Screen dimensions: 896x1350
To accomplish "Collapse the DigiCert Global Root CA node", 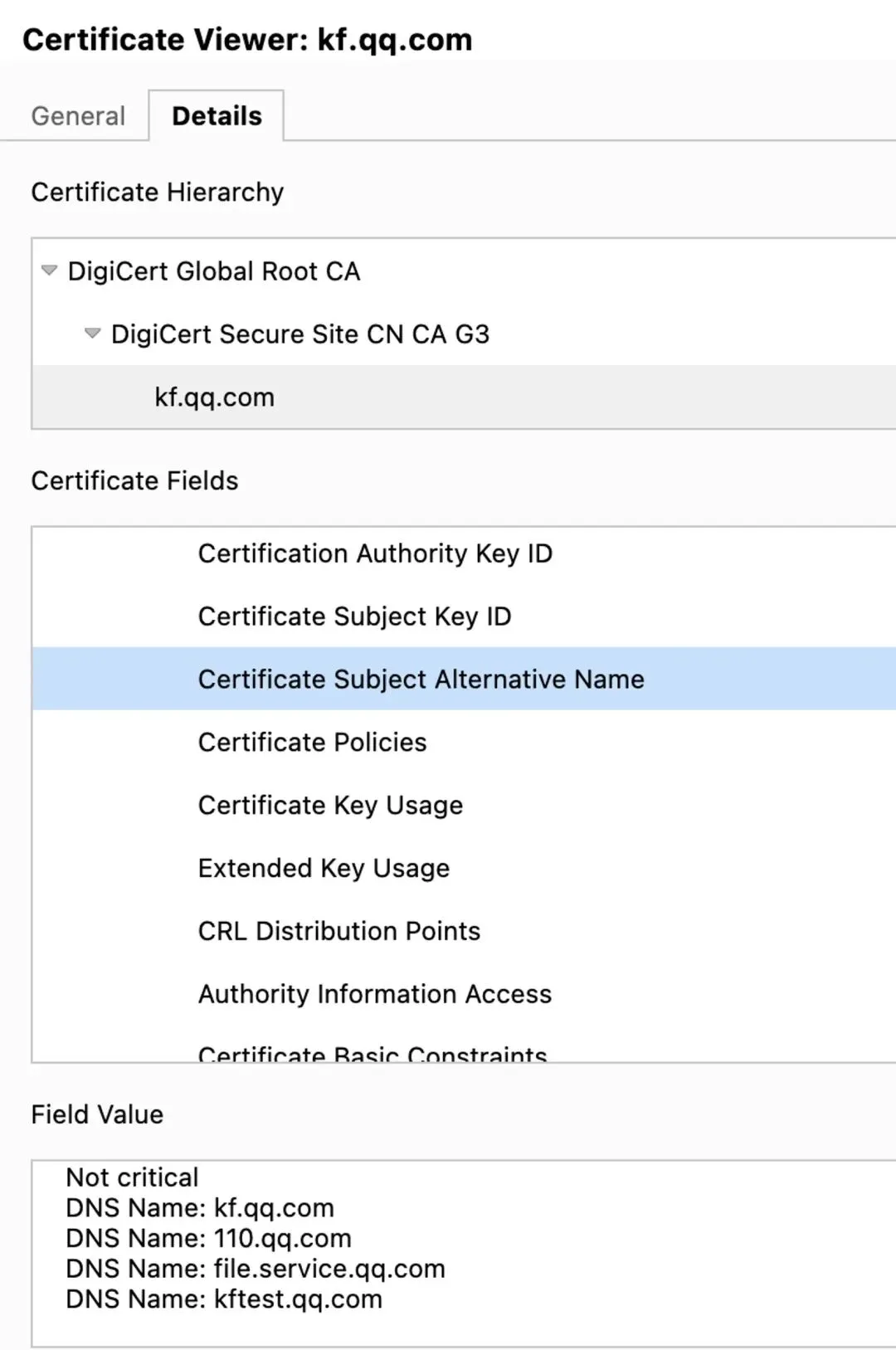I will point(50,270).
